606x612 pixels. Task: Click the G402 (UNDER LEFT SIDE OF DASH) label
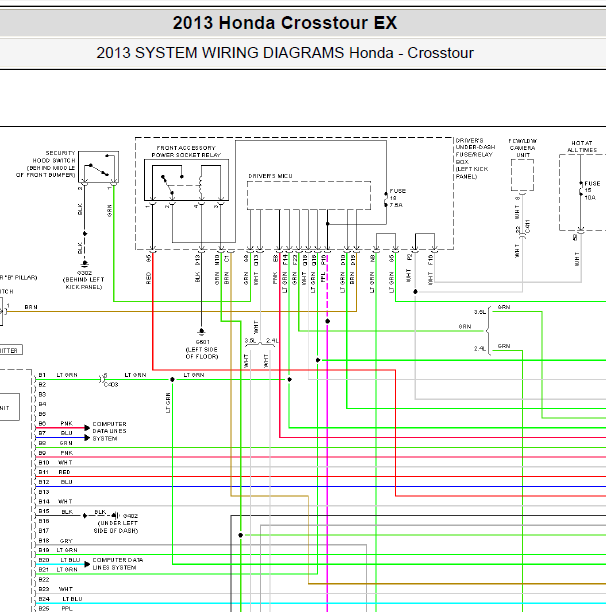click(x=117, y=523)
